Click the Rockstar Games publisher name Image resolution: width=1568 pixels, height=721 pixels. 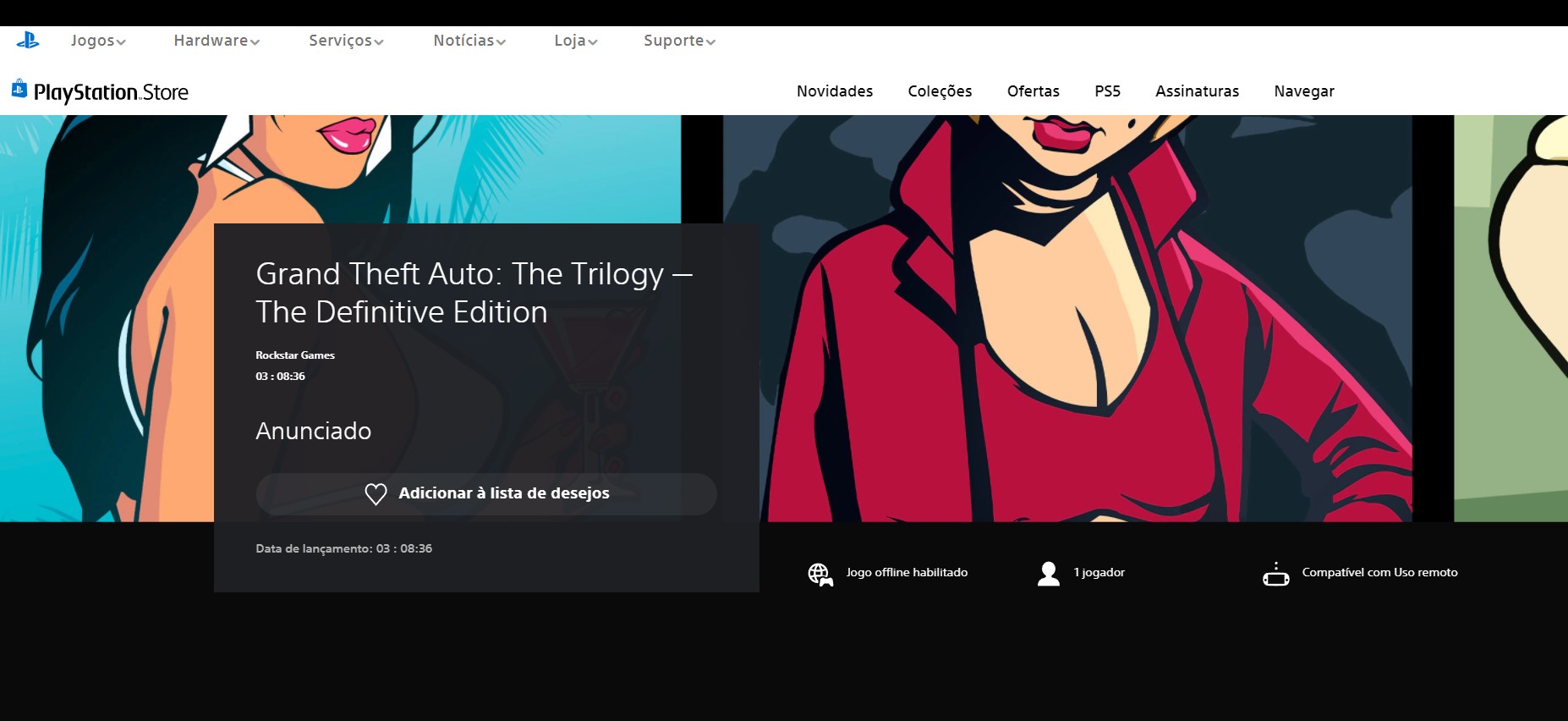[x=295, y=355]
